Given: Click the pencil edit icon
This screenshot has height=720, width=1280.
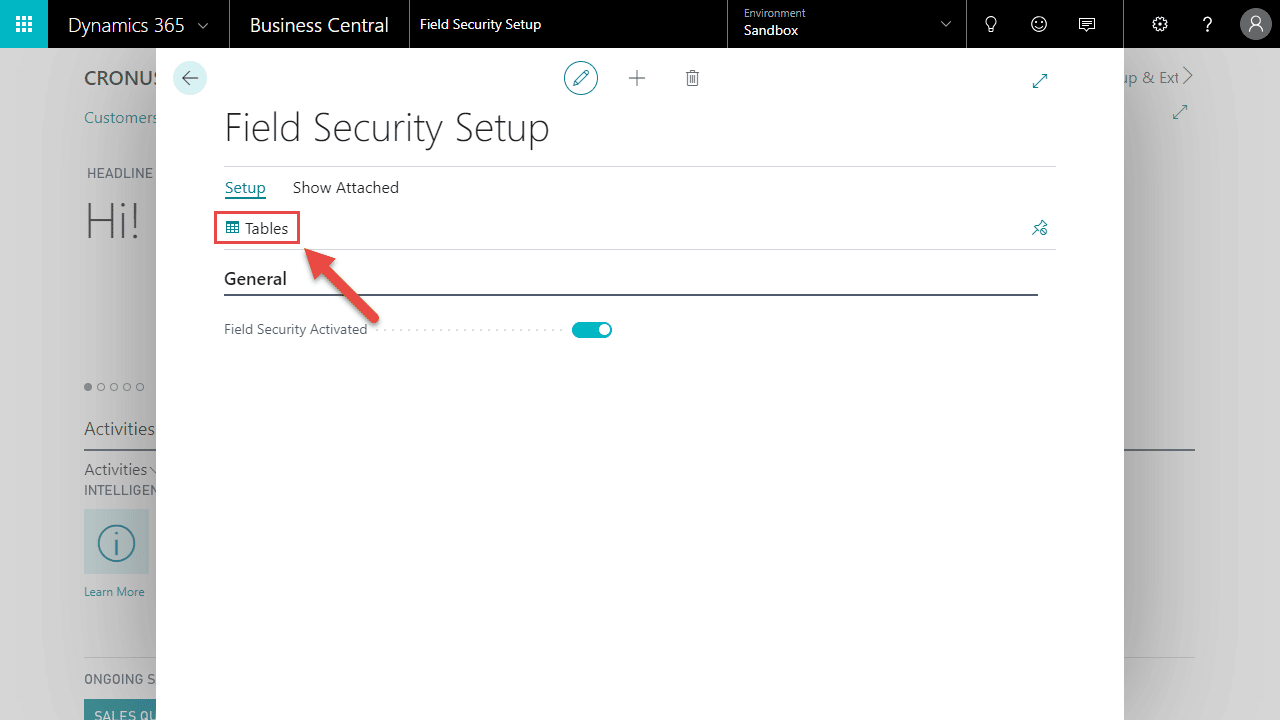Looking at the screenshot, I should click(x=581, y=78).
